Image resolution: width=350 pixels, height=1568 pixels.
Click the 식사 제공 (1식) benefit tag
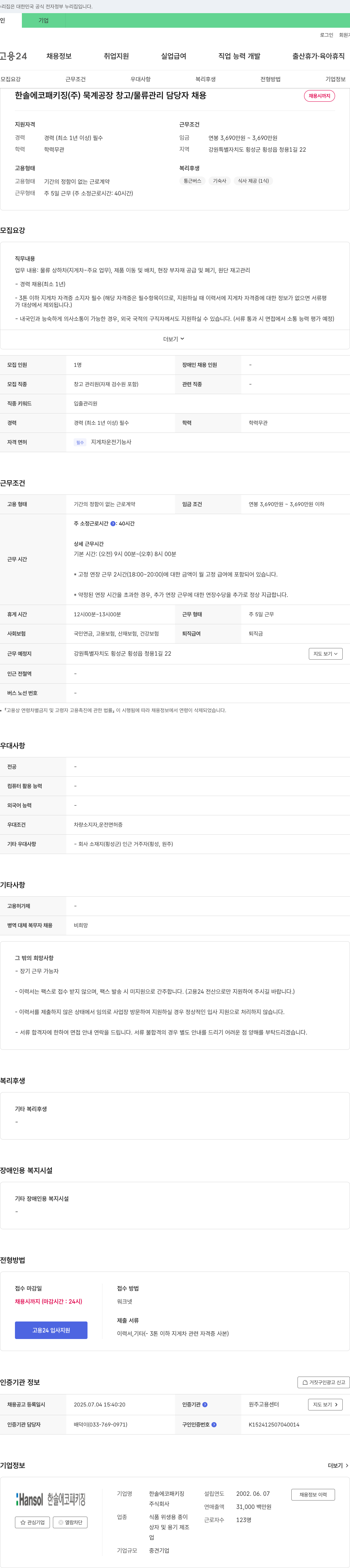pyautogui.click(x=253, y=181)
